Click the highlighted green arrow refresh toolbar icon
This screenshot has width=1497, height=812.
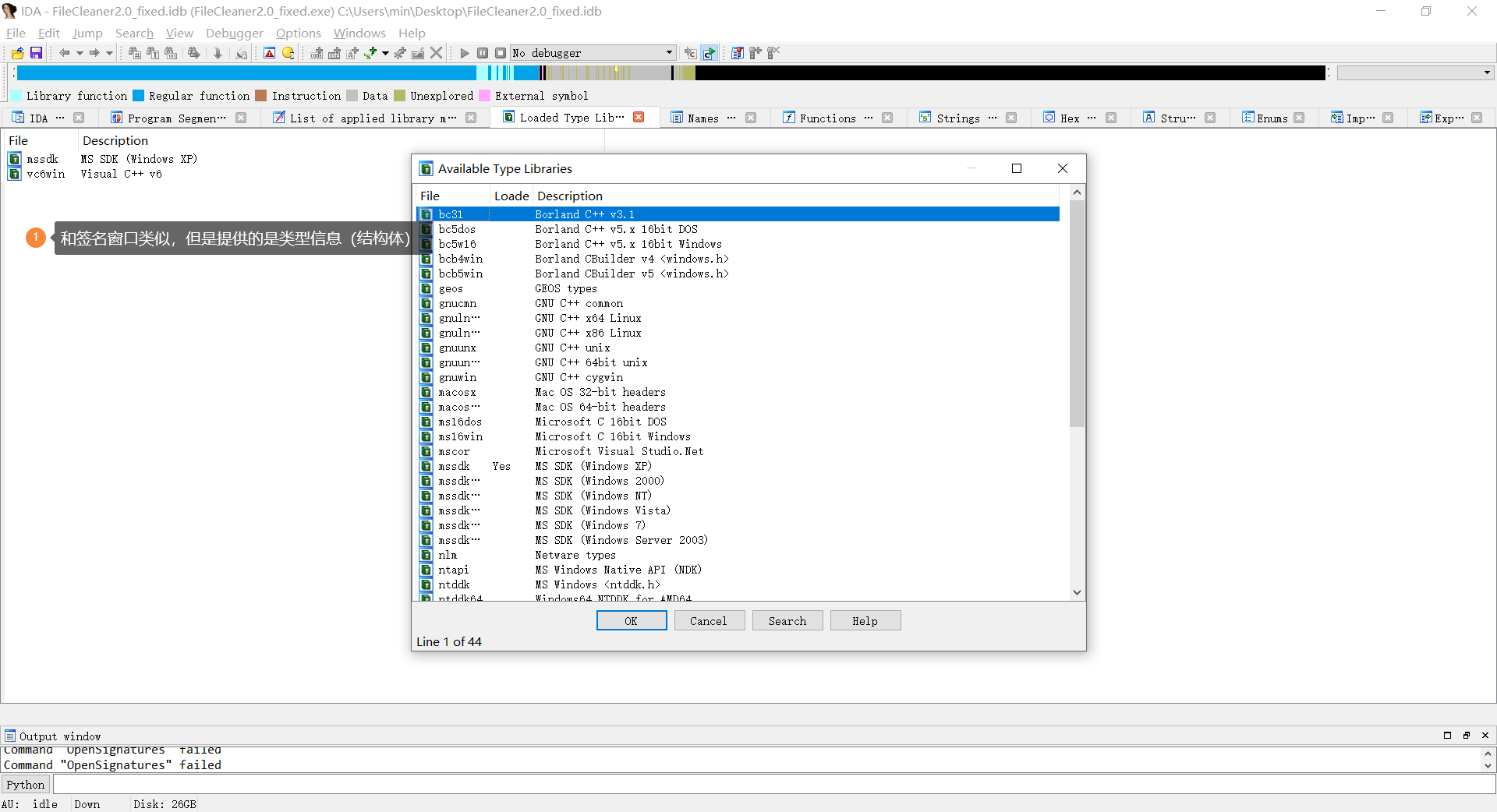710,53
